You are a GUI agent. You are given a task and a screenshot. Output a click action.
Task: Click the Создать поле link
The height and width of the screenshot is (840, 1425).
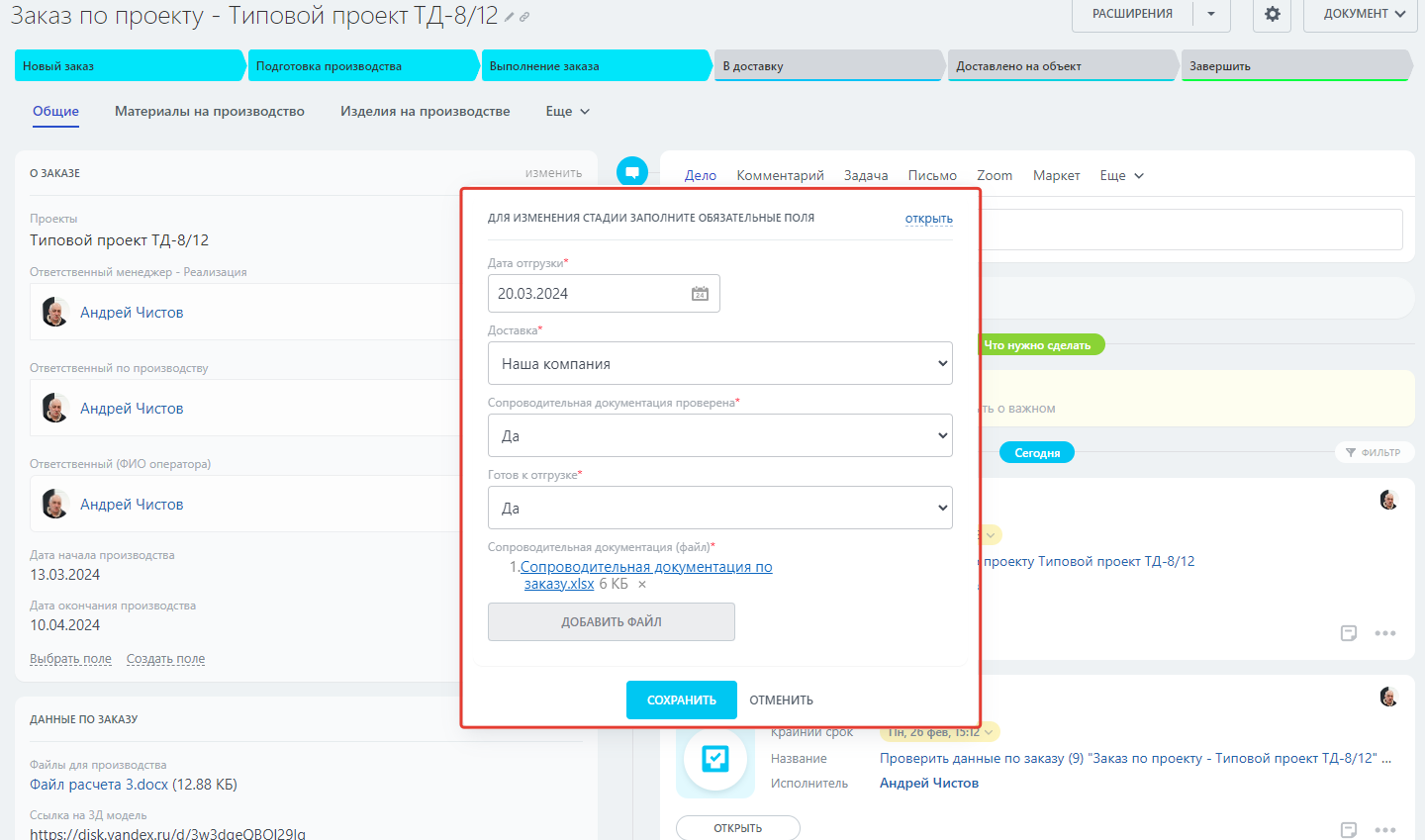(x=166, y=659)
